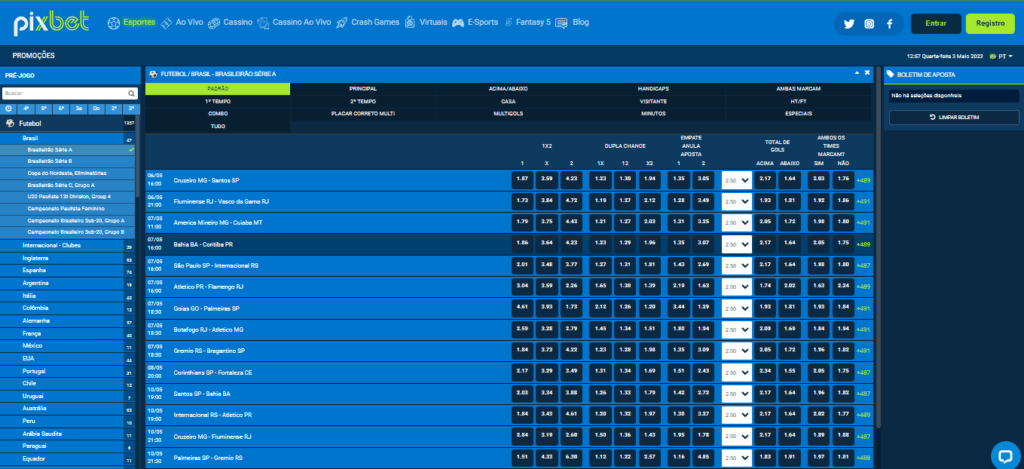Select the 1º Tempo market tab

point(217,101)
